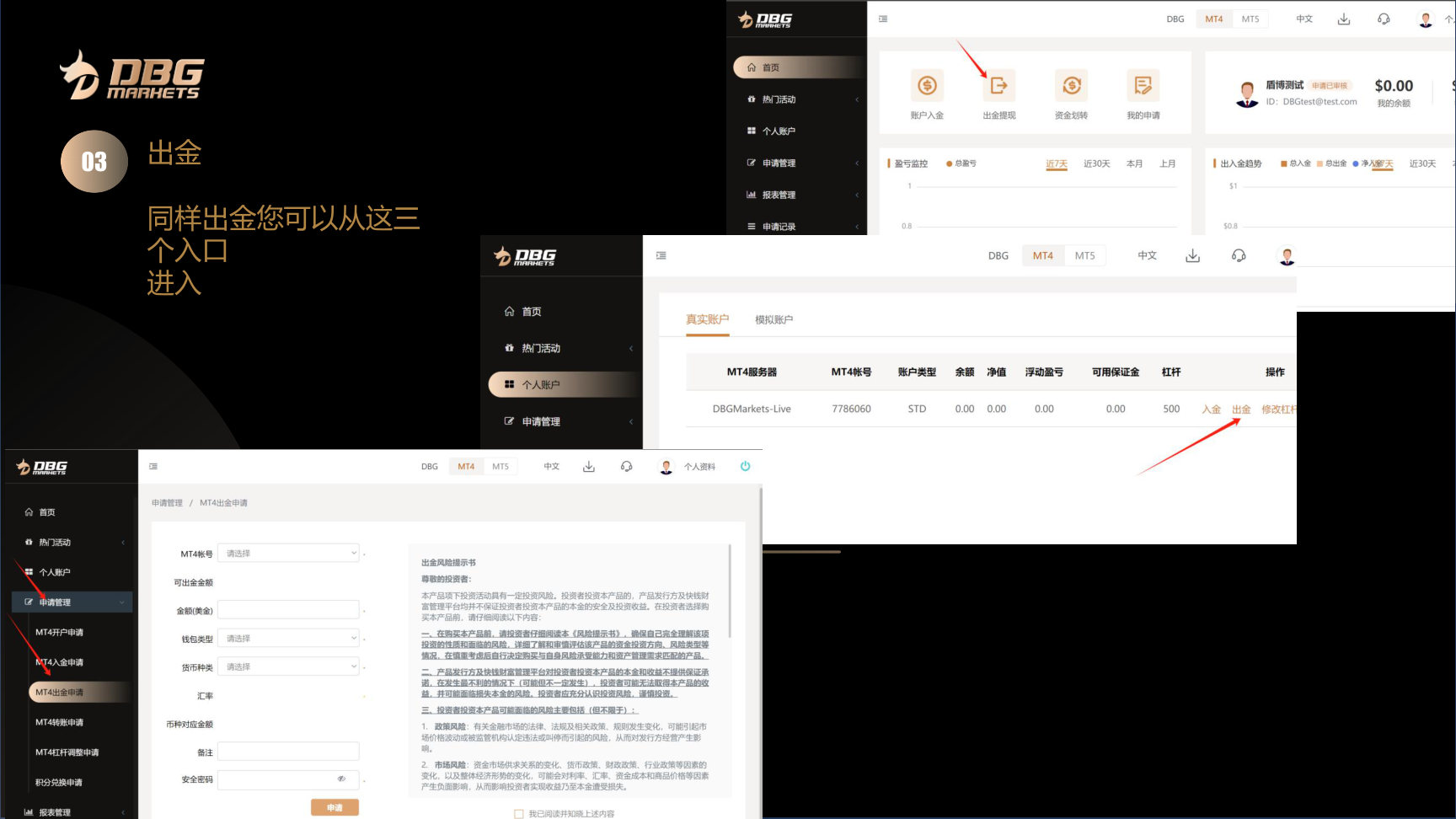Viewport: 1456px width, 819px height.
Task: Toggle sidebar hamburger icon in account list window
Action: (x=661, y=255)
